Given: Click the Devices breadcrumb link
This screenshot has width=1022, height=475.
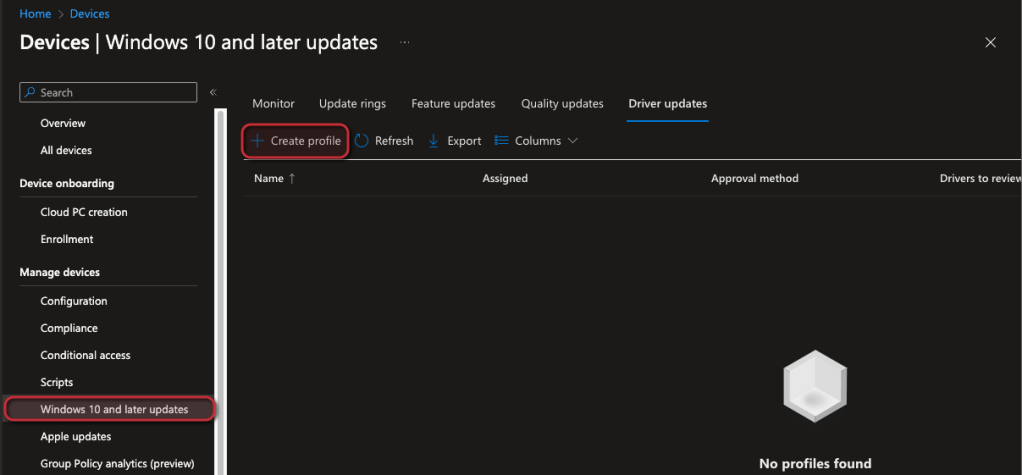Looking at the screenshot, I should point(90,14).
